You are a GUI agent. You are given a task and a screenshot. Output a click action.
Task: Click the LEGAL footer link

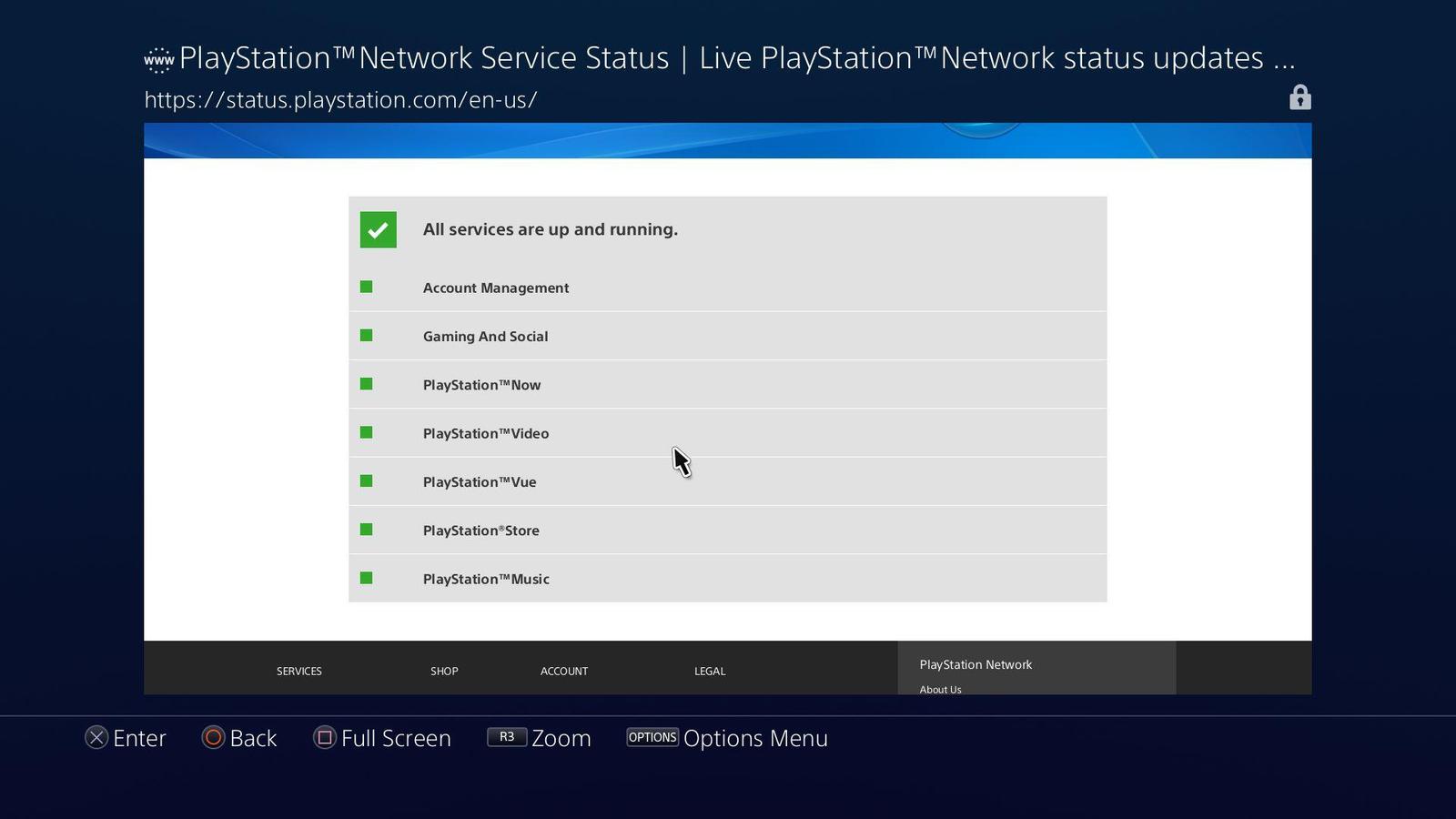(710, 671)
